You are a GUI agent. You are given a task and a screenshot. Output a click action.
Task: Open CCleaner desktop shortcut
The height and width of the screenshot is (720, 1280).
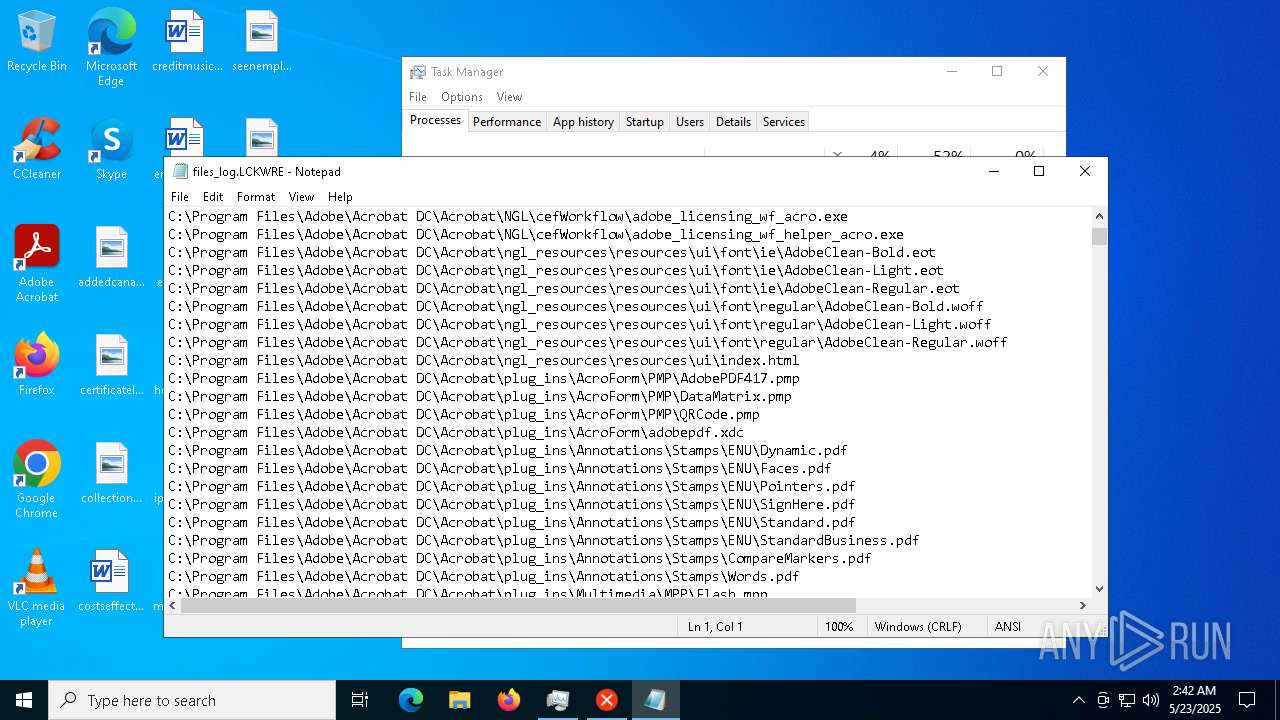tap(37, 150)
